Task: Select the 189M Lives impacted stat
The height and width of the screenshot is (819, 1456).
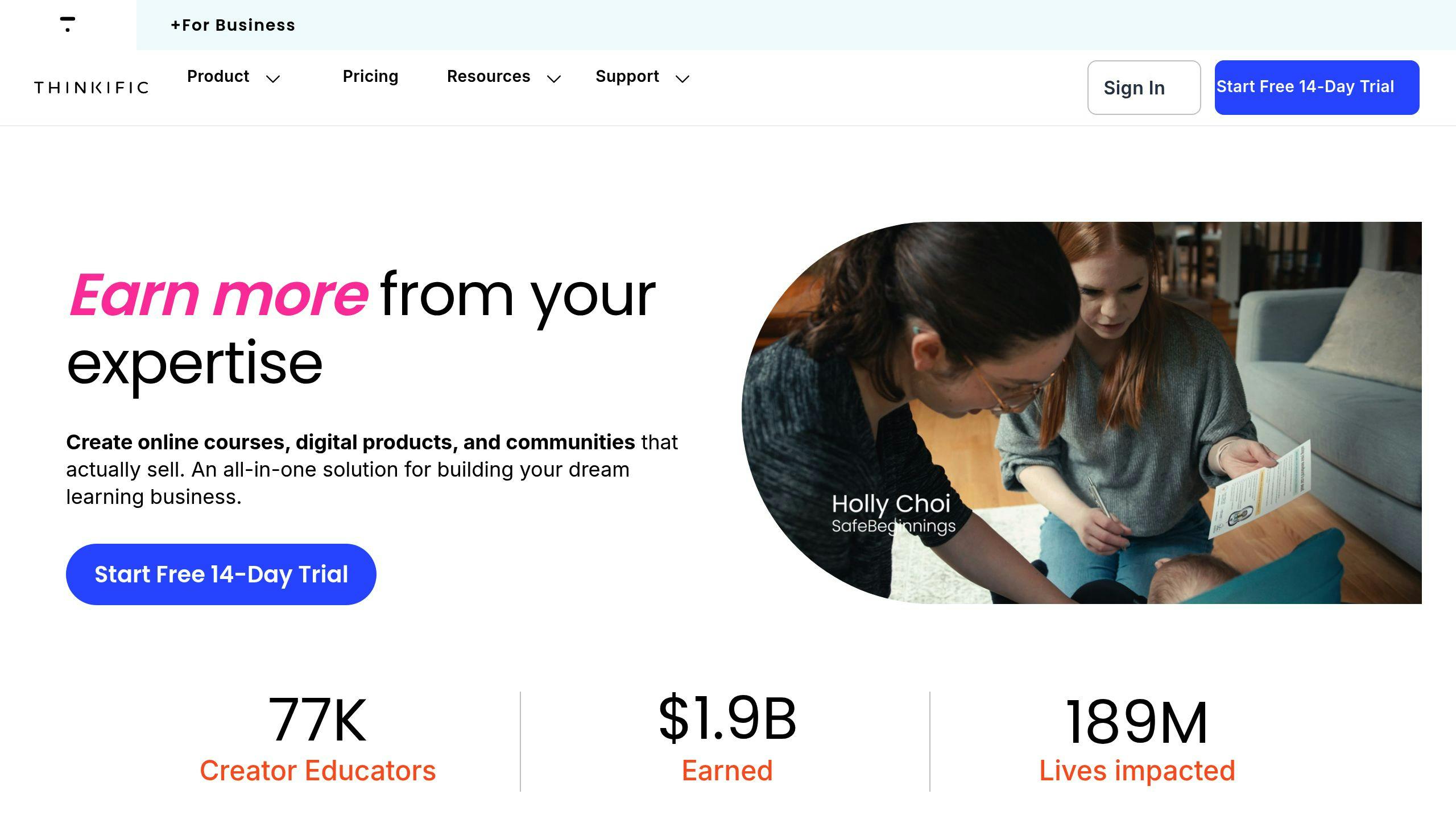Action: coord(1137,739)
